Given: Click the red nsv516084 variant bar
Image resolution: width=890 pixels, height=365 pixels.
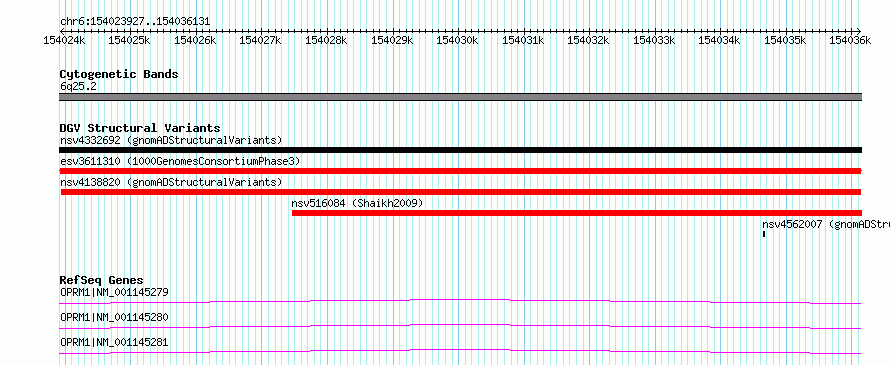Looking at the screenshot, I should pyautogui.click(x=577, y=213).
